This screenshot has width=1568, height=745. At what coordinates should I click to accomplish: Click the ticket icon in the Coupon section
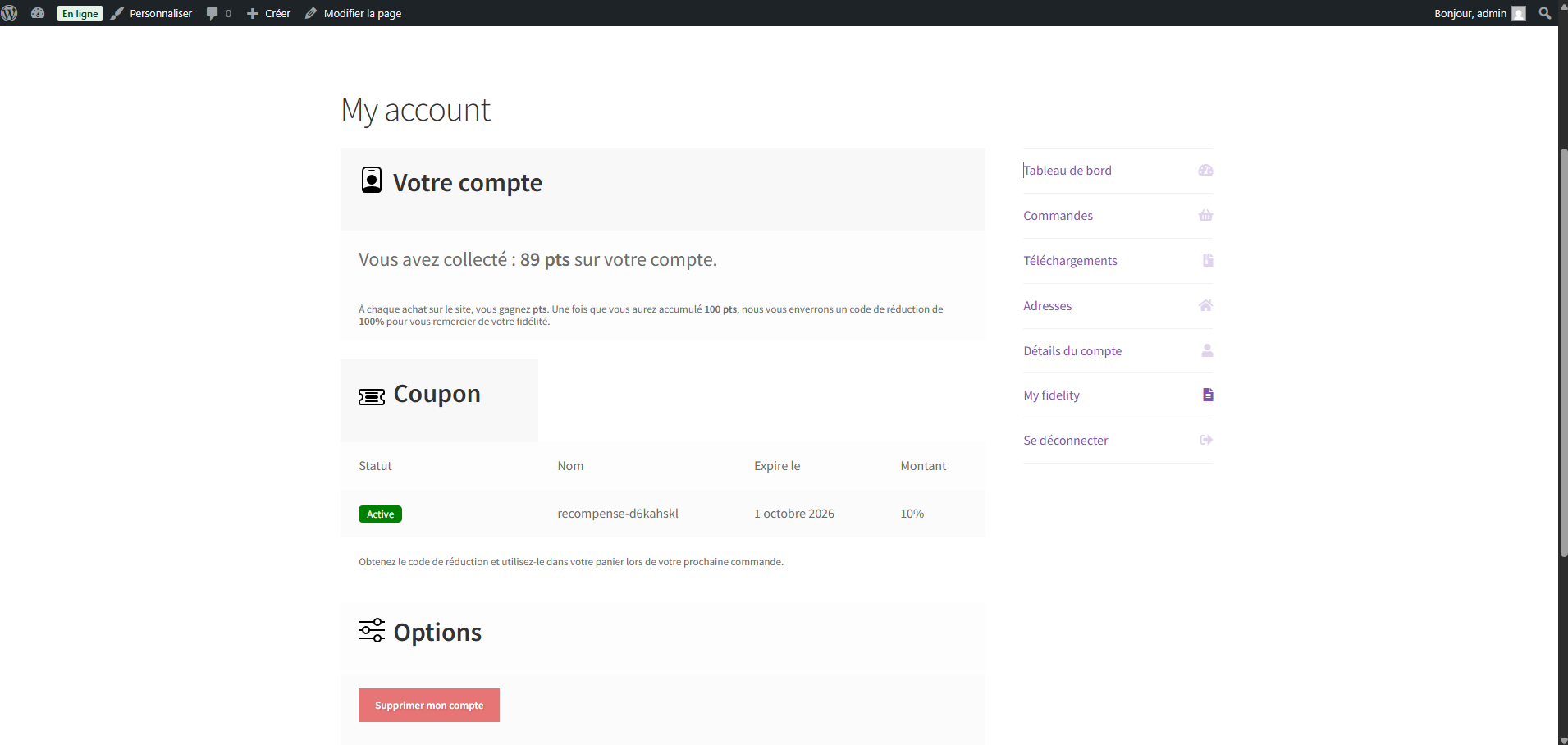[x=371, y=396]
